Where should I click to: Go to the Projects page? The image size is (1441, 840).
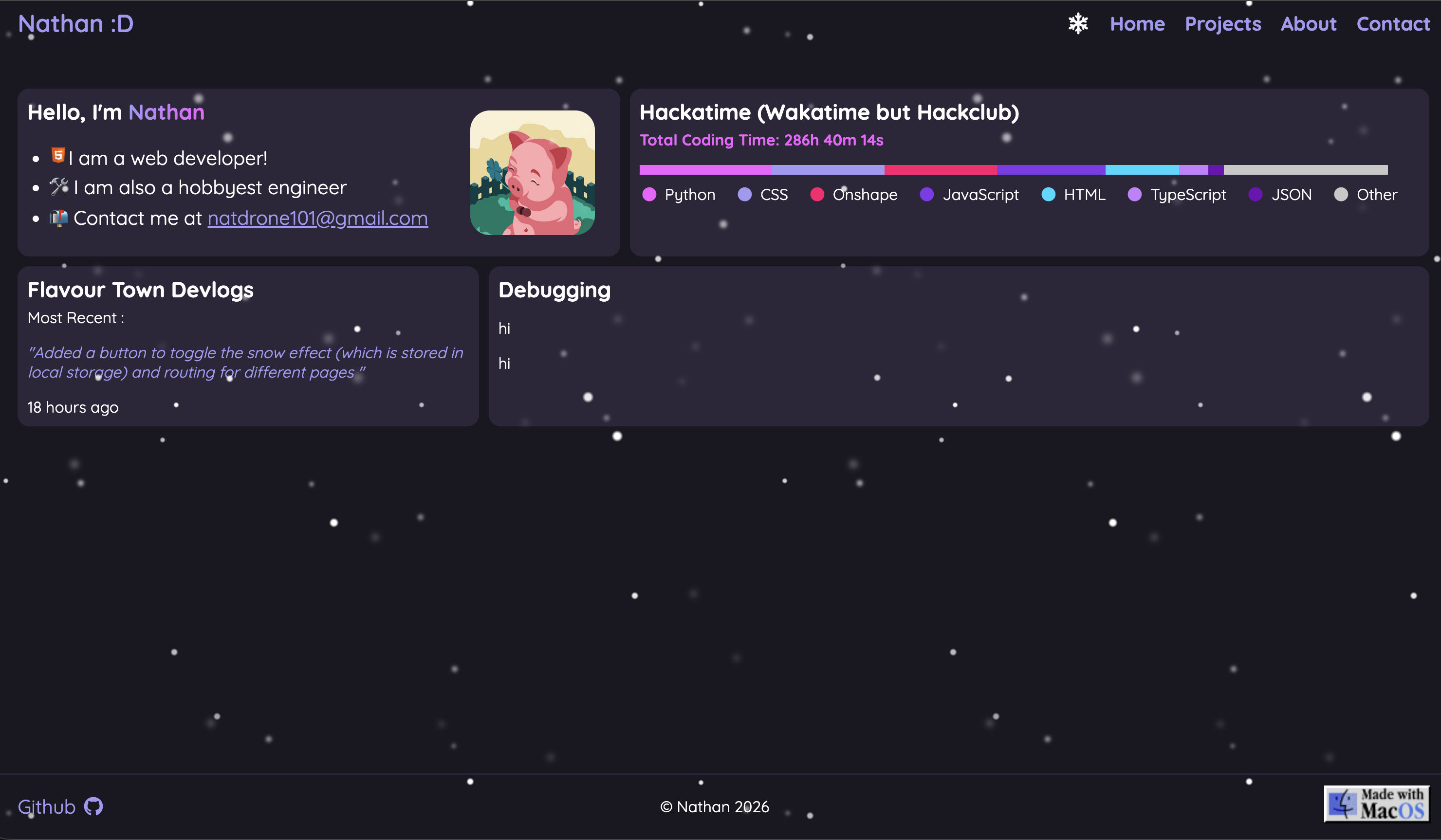[x=1222, y=24]
